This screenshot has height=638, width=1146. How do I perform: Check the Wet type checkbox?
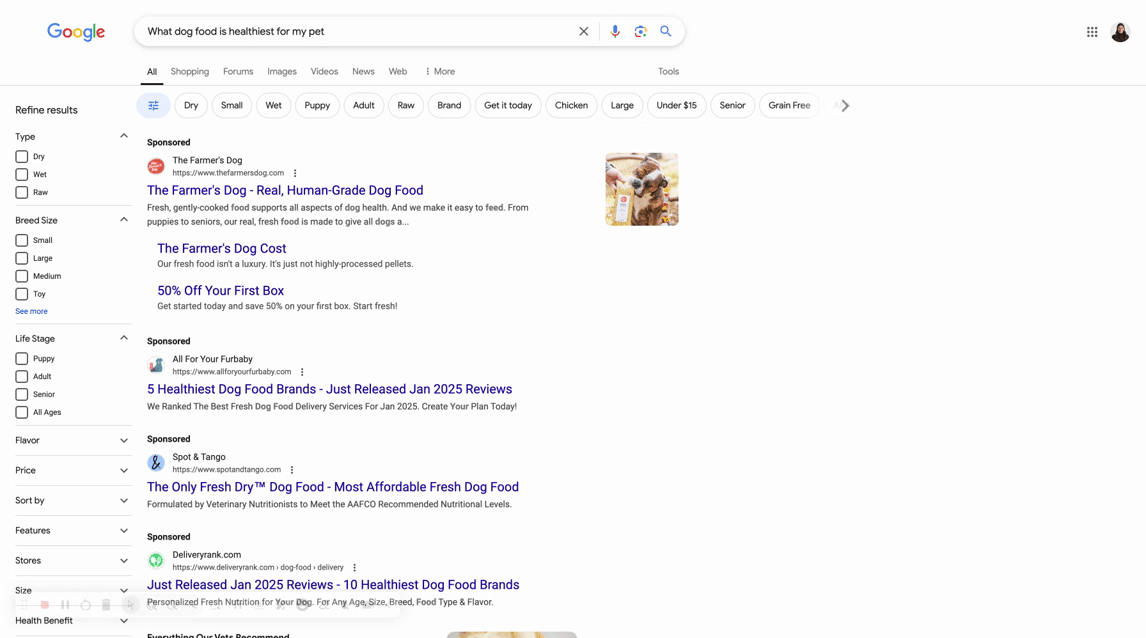[x=22, y=175]
